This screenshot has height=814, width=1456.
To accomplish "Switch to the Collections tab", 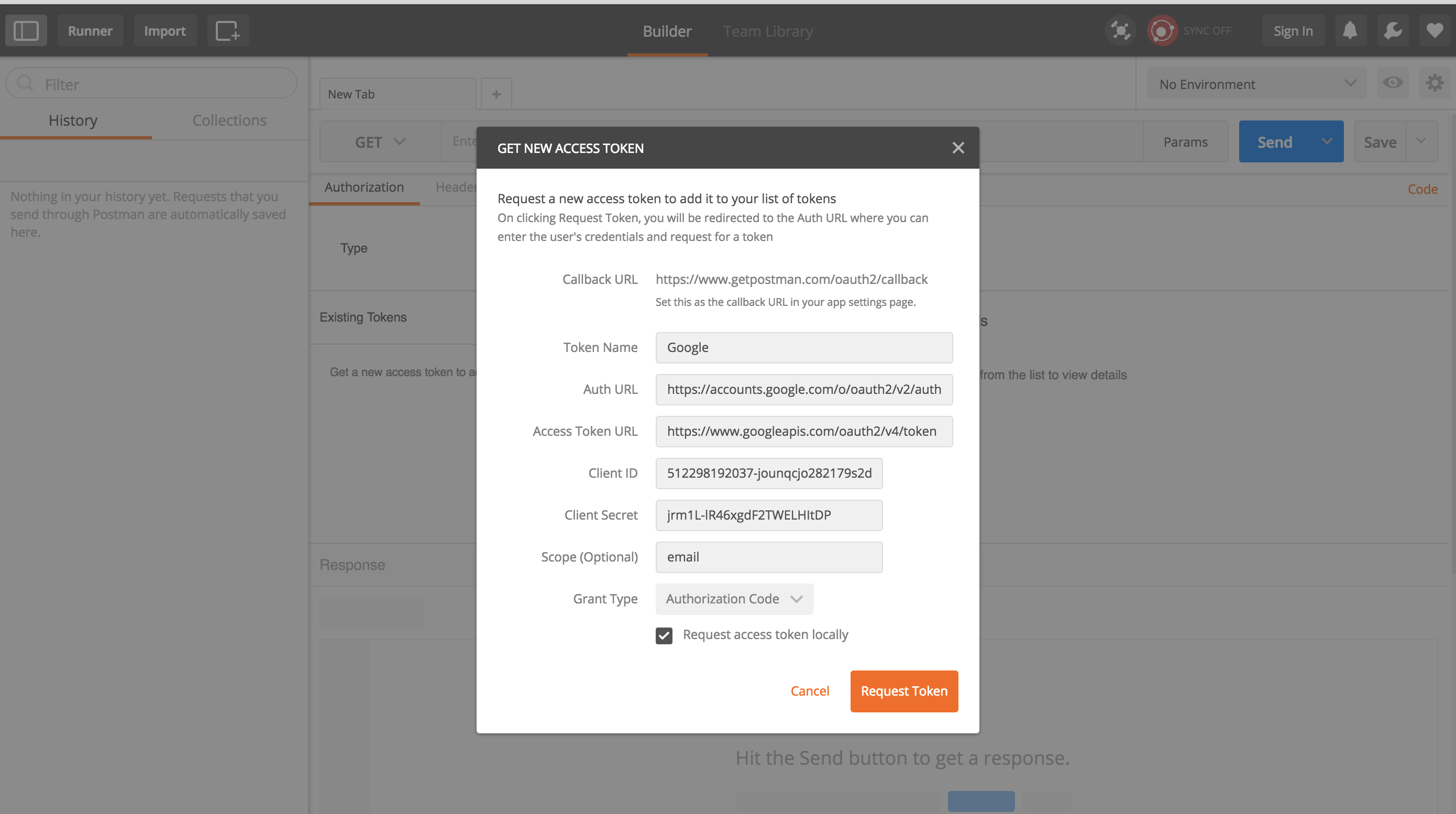I will pos(229,120).
